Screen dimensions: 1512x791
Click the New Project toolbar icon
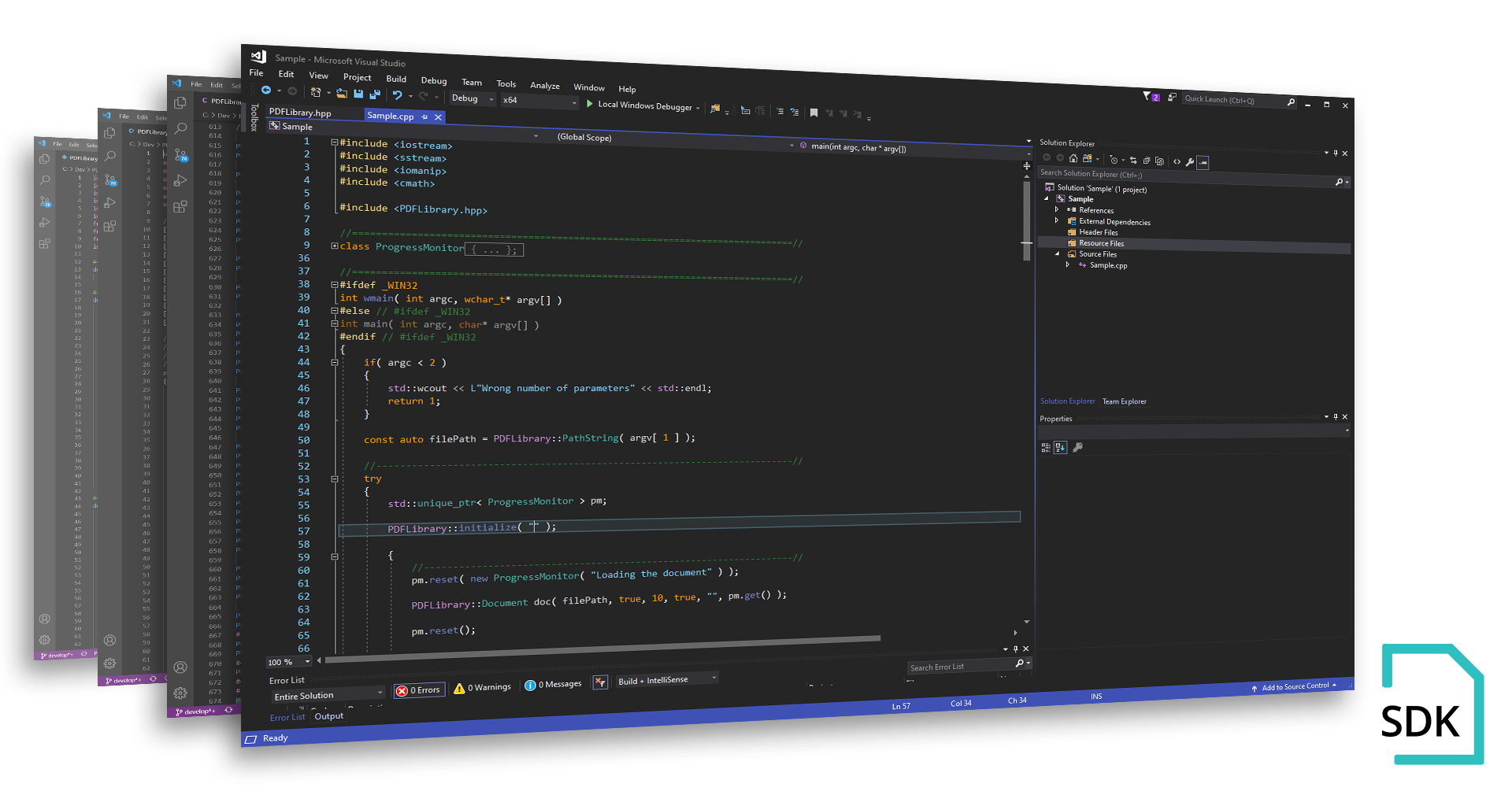click(x=316, y=92)
